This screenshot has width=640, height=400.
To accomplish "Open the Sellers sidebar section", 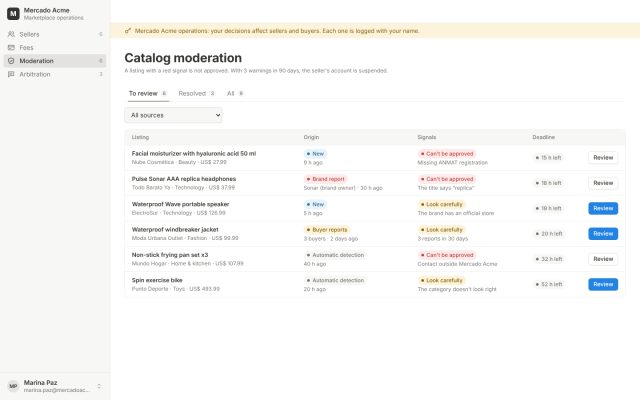I will pyautogui.click(x=55, y=34).
